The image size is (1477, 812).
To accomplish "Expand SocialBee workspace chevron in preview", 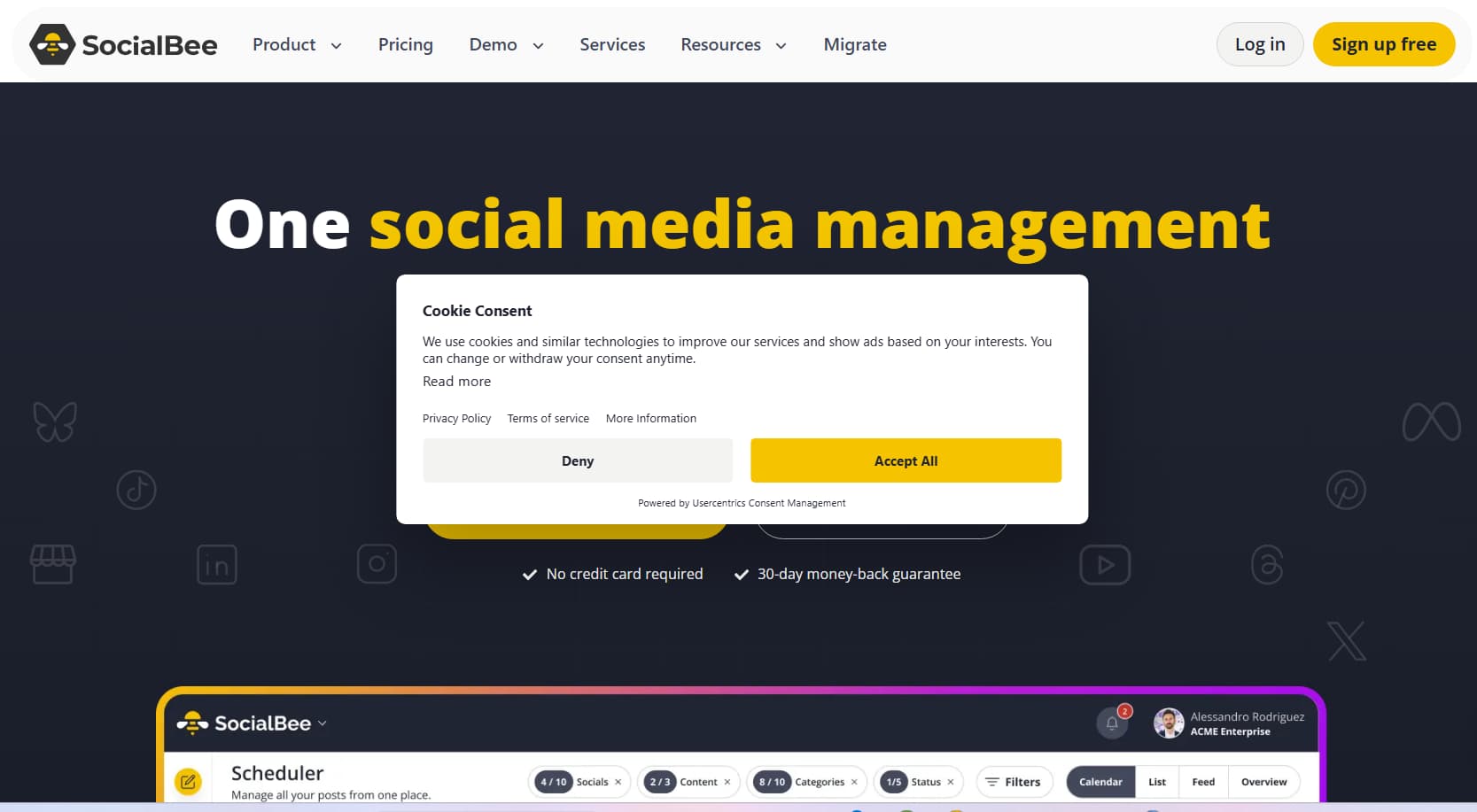I will tap(323, 723).
